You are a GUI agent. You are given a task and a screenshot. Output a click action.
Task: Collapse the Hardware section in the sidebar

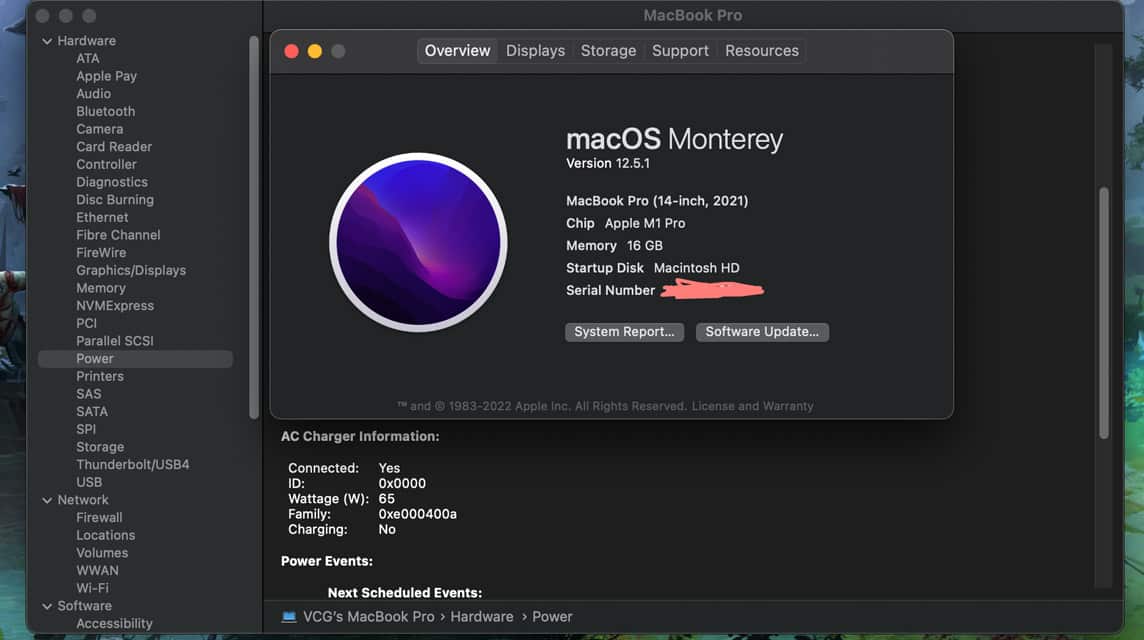(x=47, y=42)
